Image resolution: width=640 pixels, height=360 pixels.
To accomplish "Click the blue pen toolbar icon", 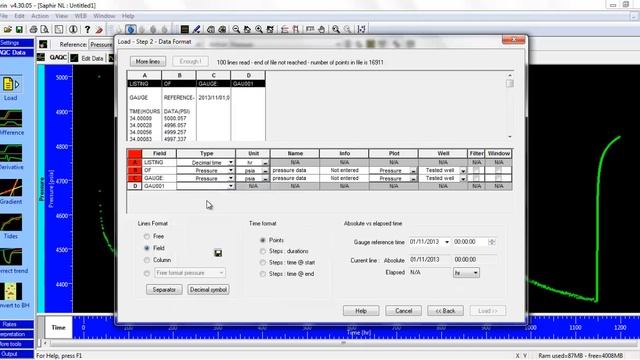I will tap(196, 29).
